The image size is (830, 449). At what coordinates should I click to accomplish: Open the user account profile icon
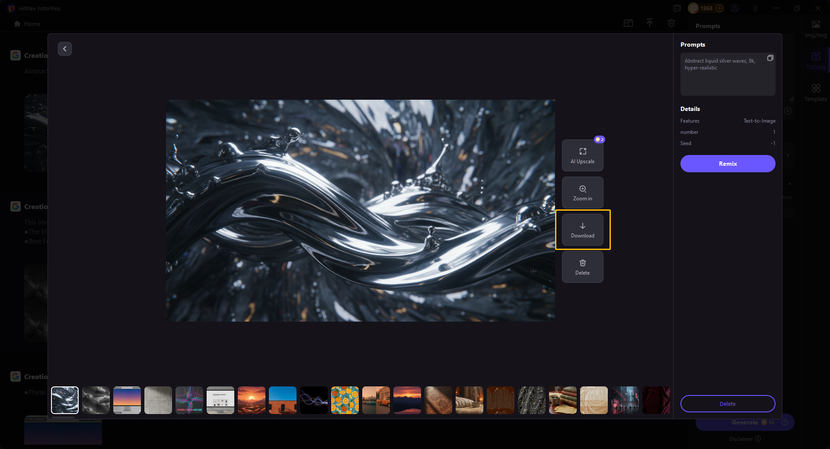(734, 8)
